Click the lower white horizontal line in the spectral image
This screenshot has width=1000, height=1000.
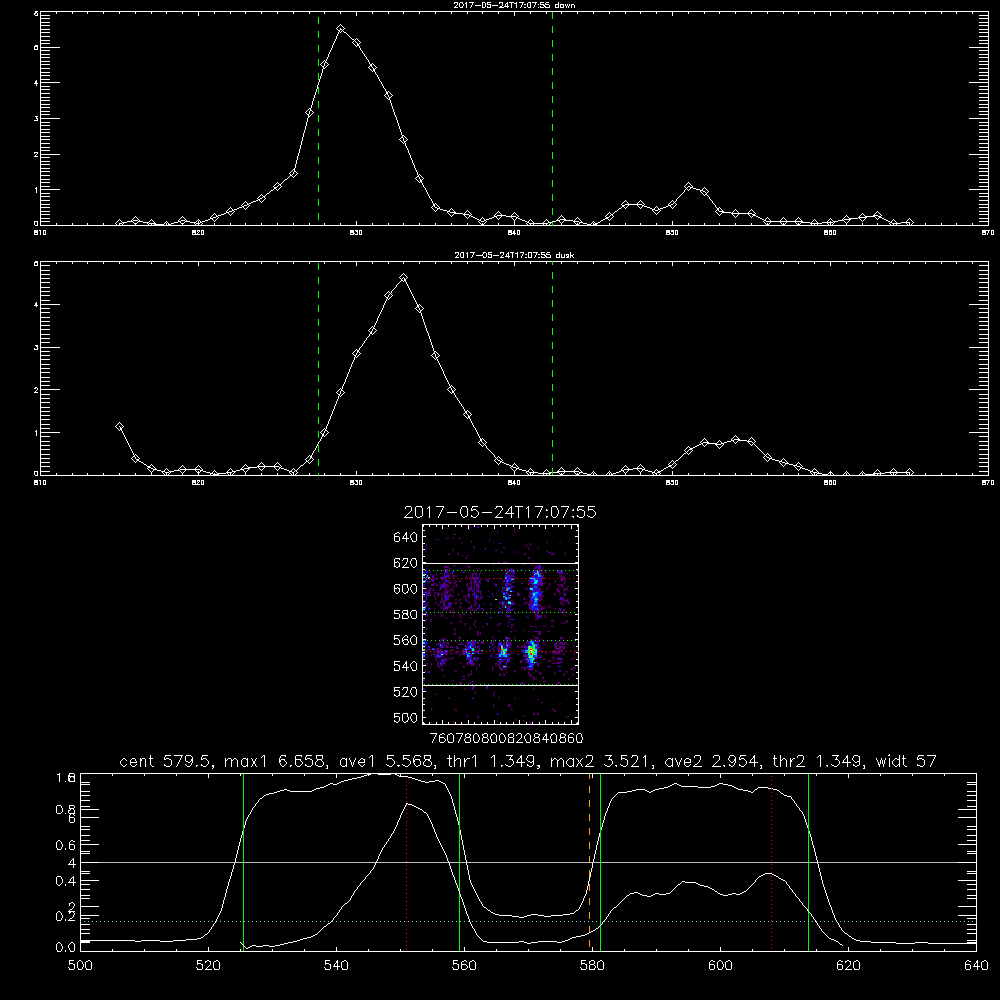500,685
